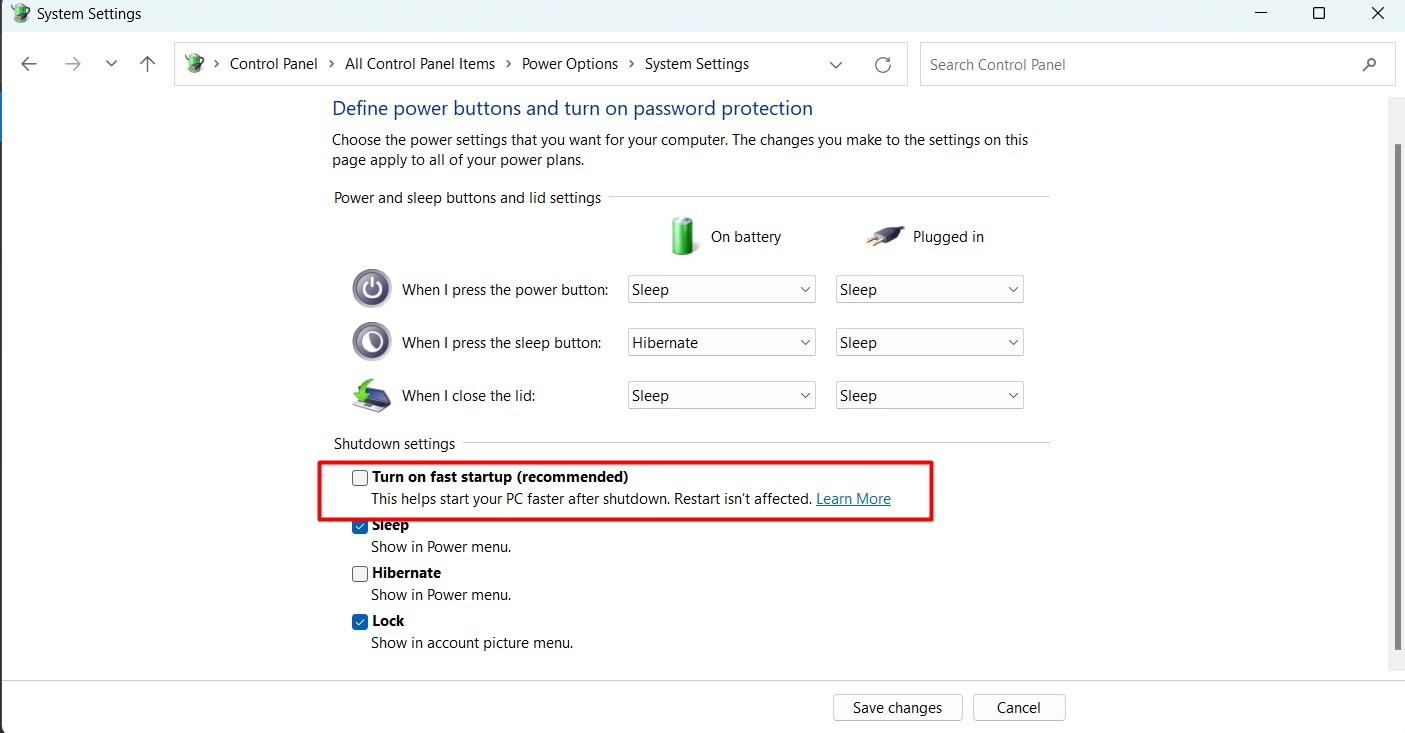Viewport: 1405px width, 733px height.
Task: Click the forward navigation arrow
Action: tap(72, 64)
